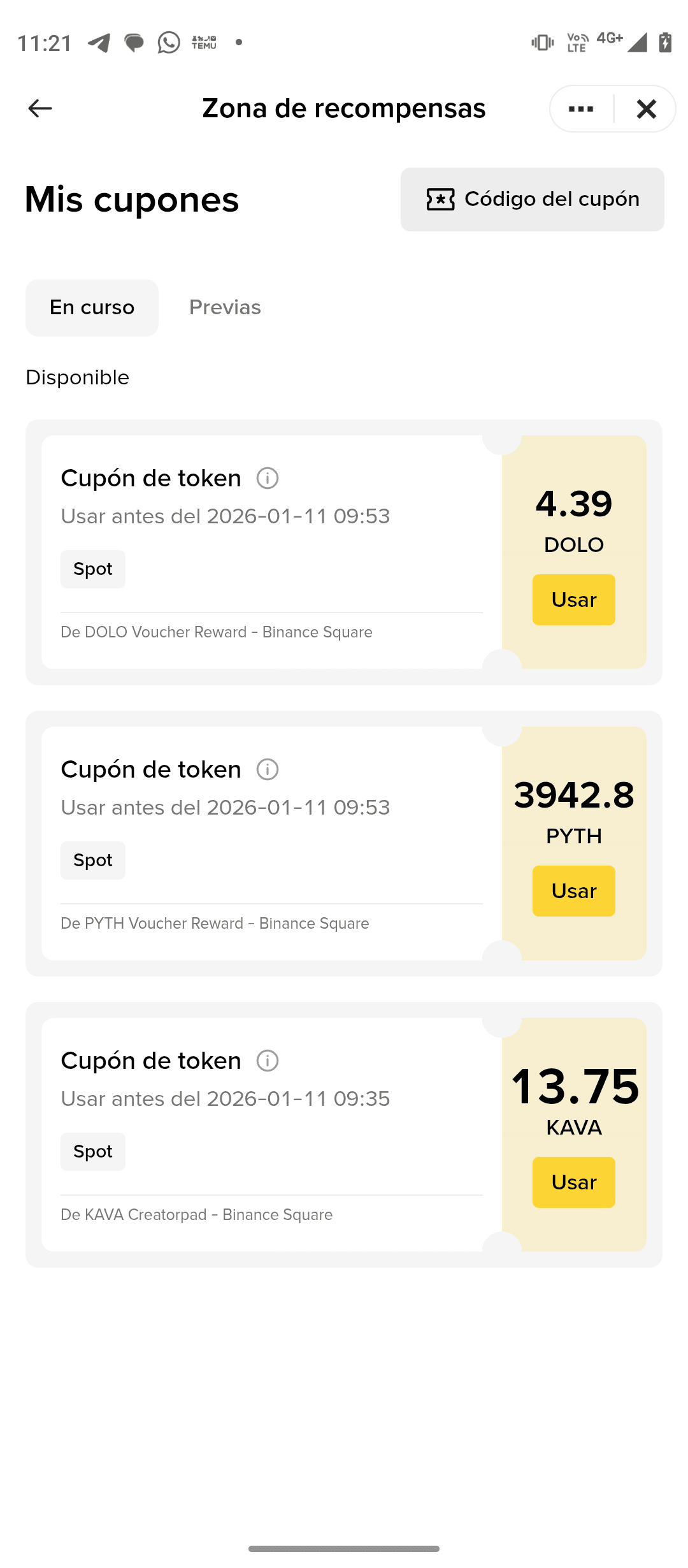The height and width of the screenshot is (1568, 688).
Task: Tap info icon on KAVA token coupon
Action: tap(268, 1061)
